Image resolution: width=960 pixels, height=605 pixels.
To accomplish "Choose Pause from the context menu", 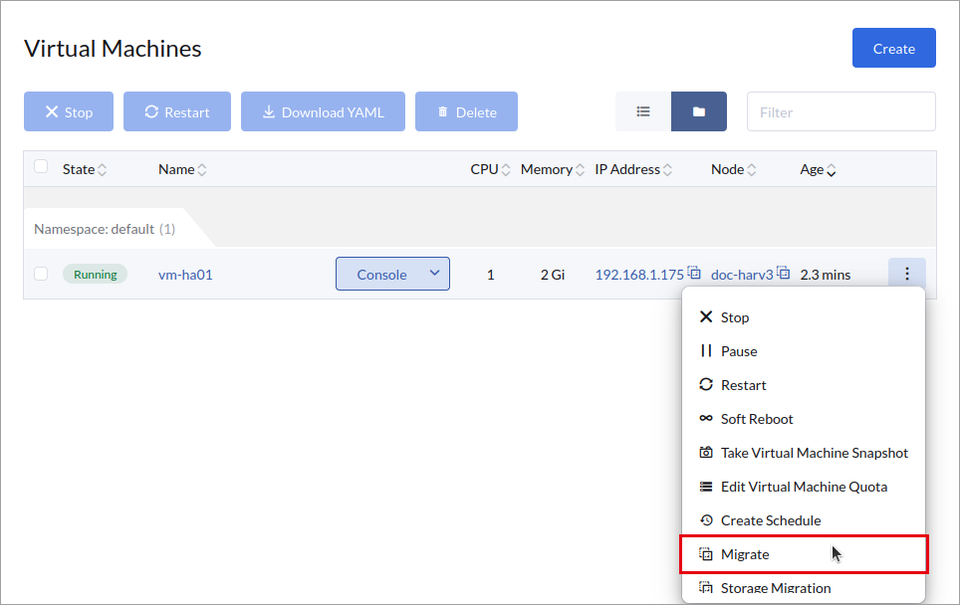I will 803,351.
